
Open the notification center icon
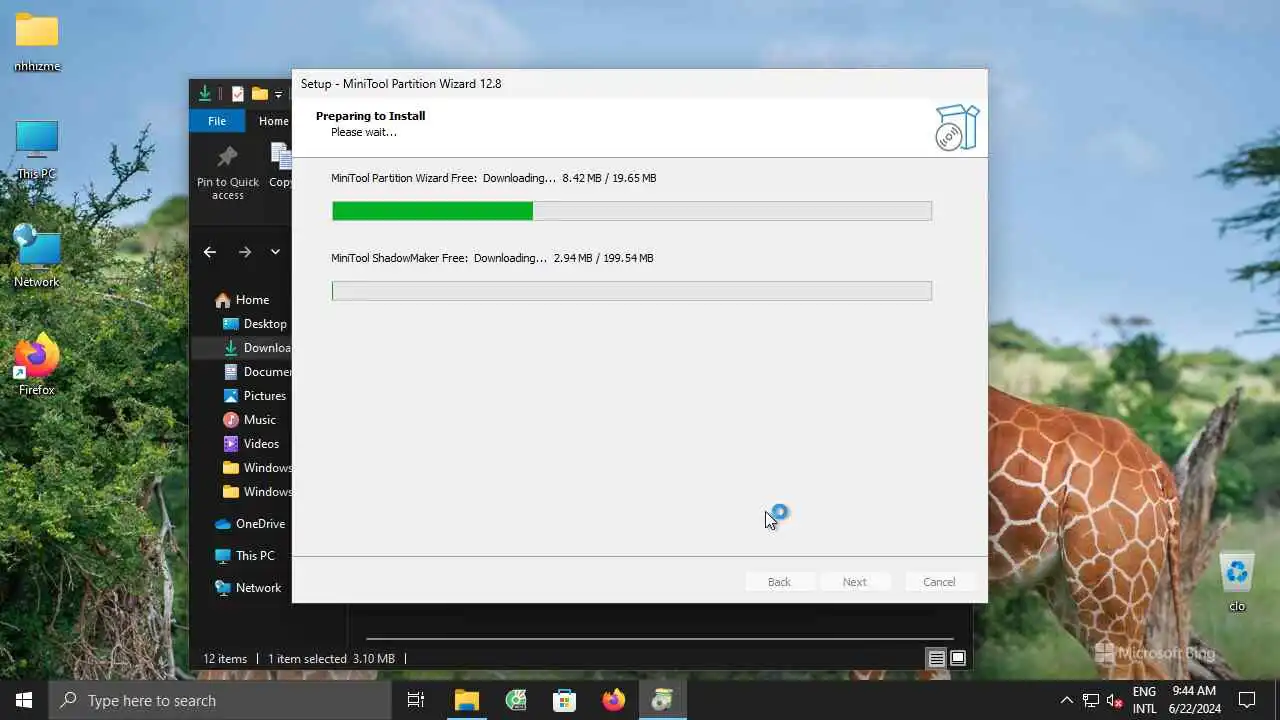click(x=1247, y=700)
